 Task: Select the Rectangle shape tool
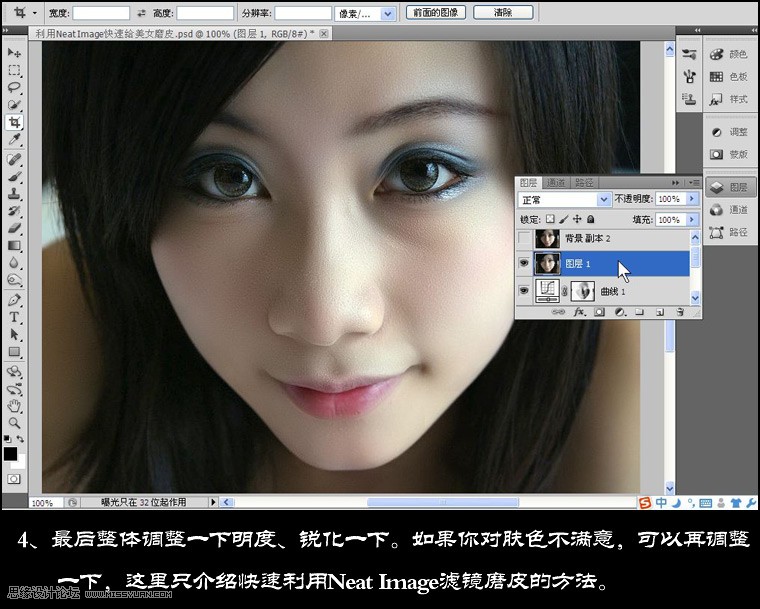point(14,352)
